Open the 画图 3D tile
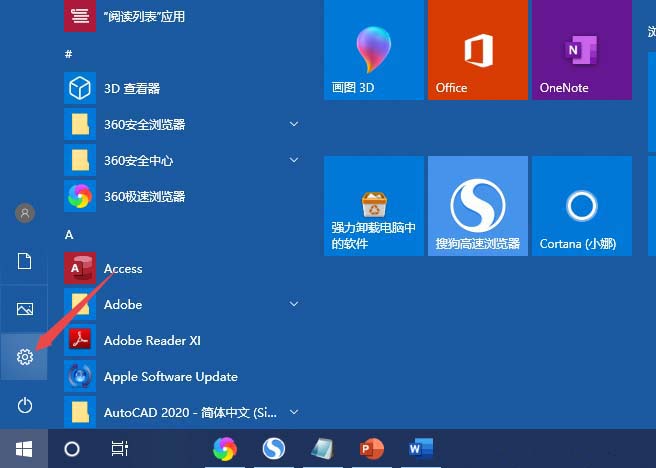 coord(374,50)
